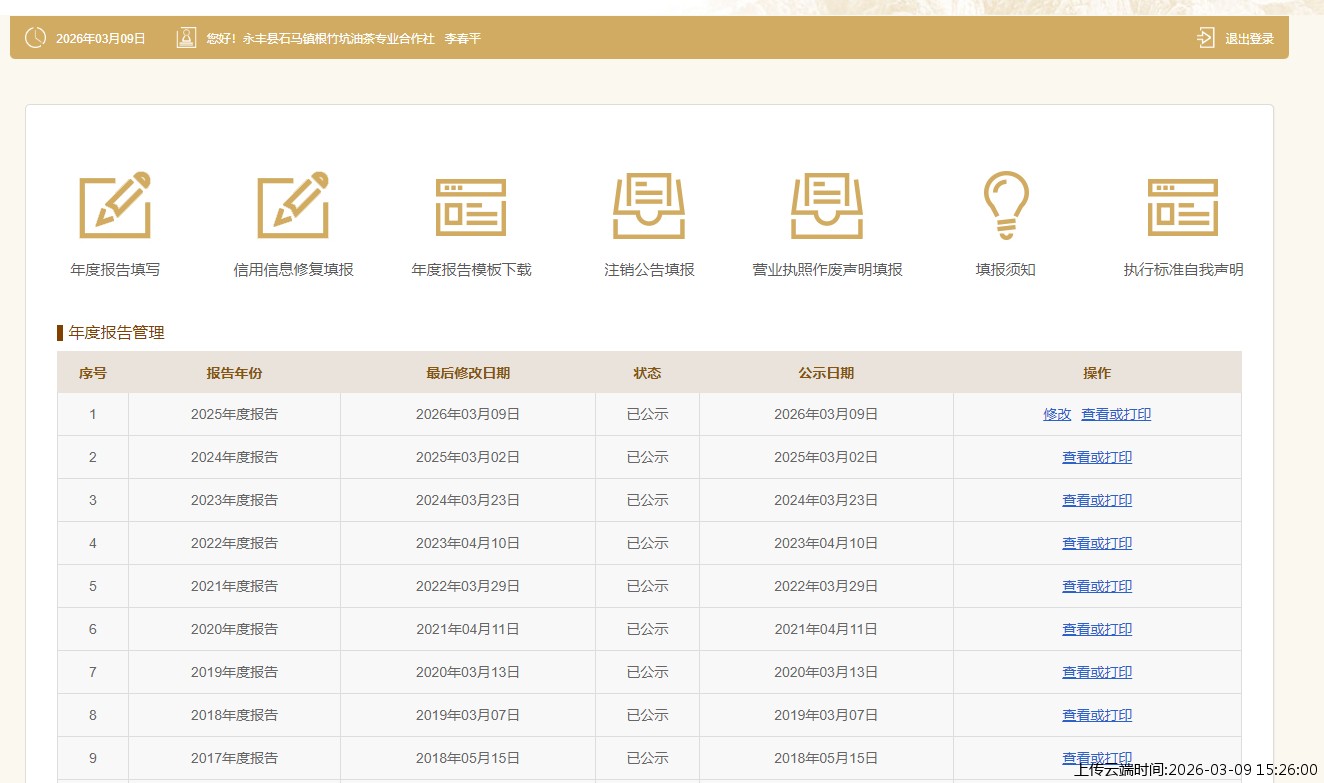Screen dimensions: 1324x783
Task: Click the user icon next to 您好
Action: (186, 38)
